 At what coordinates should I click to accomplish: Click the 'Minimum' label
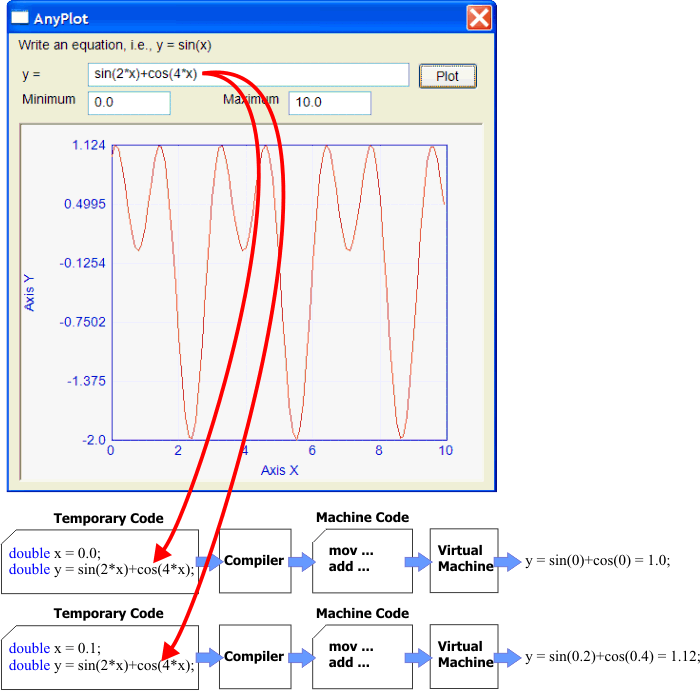pyautogui.click(x=49, y=99)
